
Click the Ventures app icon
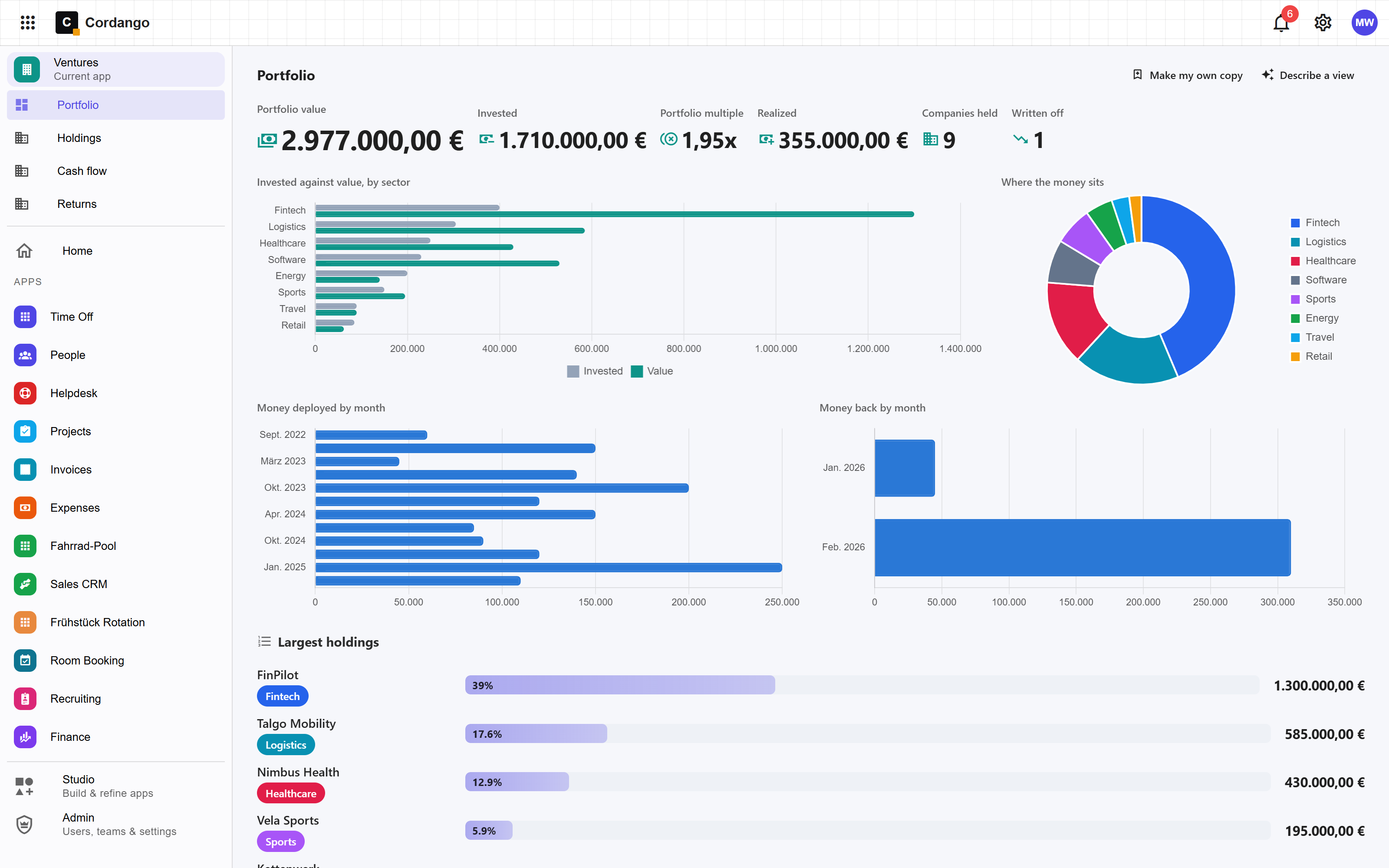(x=26, y=69)
